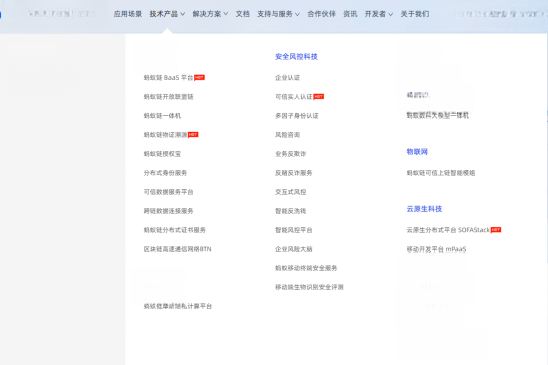Image resolution: width=548 pixels, height=365 pixels.
Task: Go to 可信数据服务平台
Action: tap(168, 192)
